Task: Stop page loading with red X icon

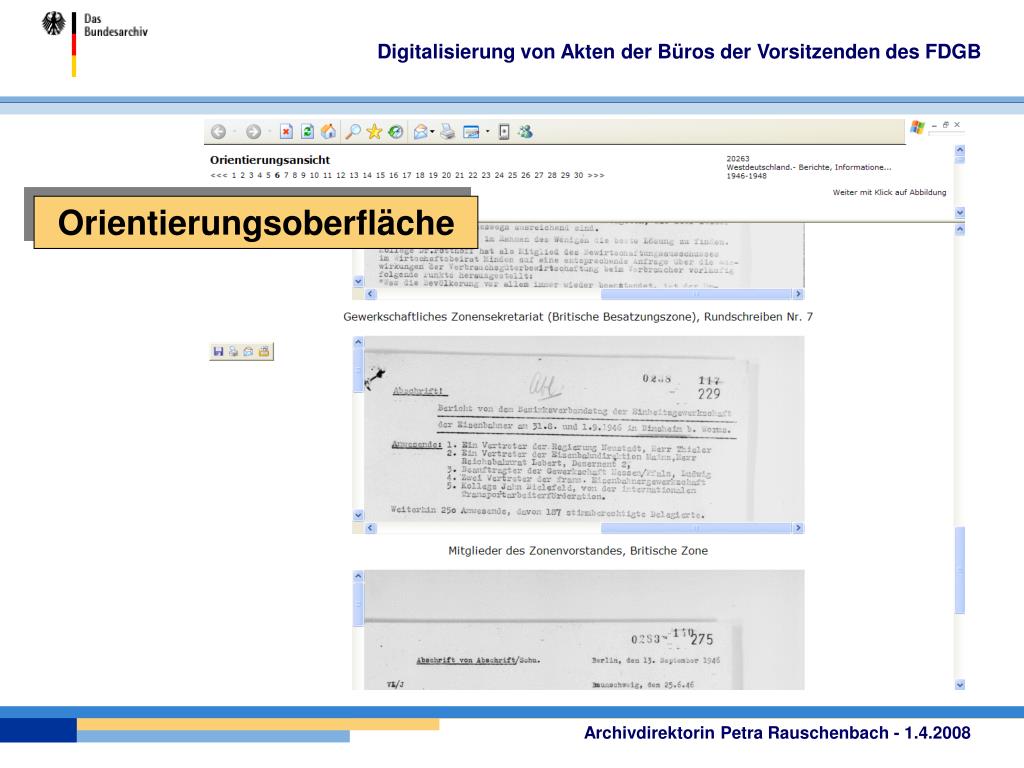Action: (286, 132)
